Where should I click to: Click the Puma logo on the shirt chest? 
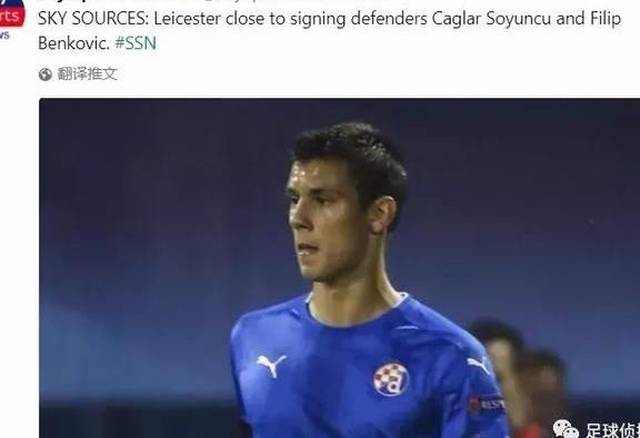pos(271,365)
